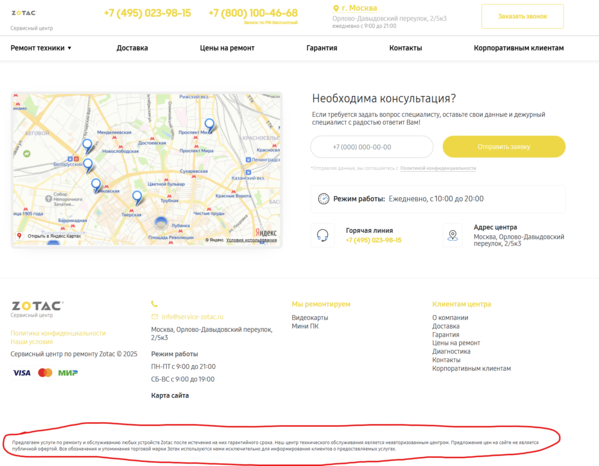
Task: Open the Гарантия menu item
Action: click(x=322, y=48)
